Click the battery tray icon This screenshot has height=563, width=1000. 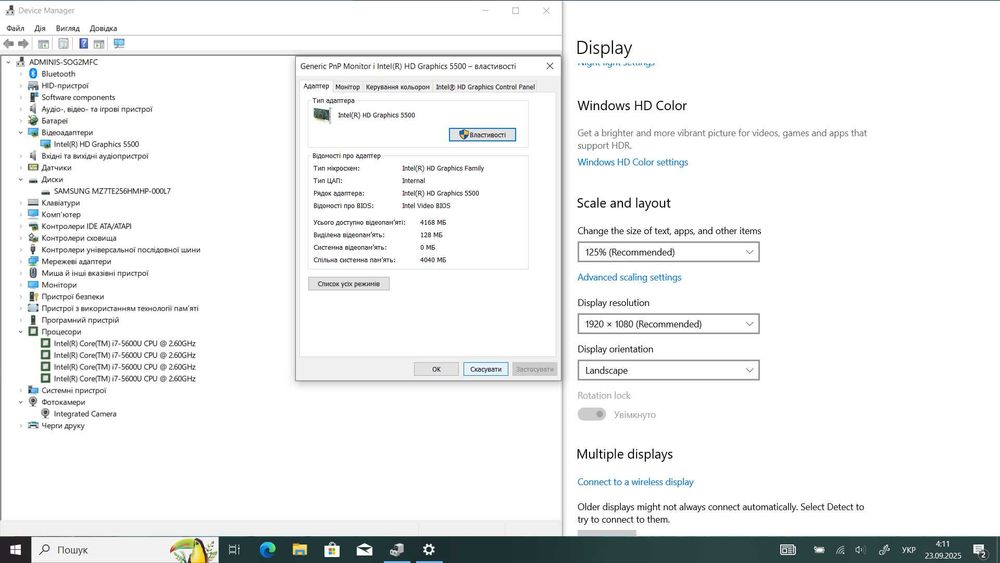click(820, 550)
